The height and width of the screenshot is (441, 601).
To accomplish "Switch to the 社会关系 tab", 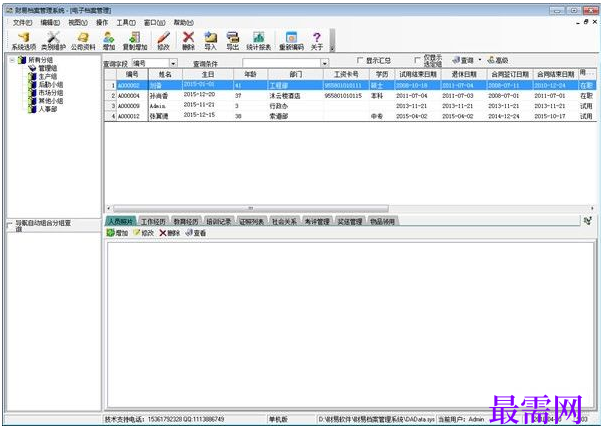I will tap(284, 221).
